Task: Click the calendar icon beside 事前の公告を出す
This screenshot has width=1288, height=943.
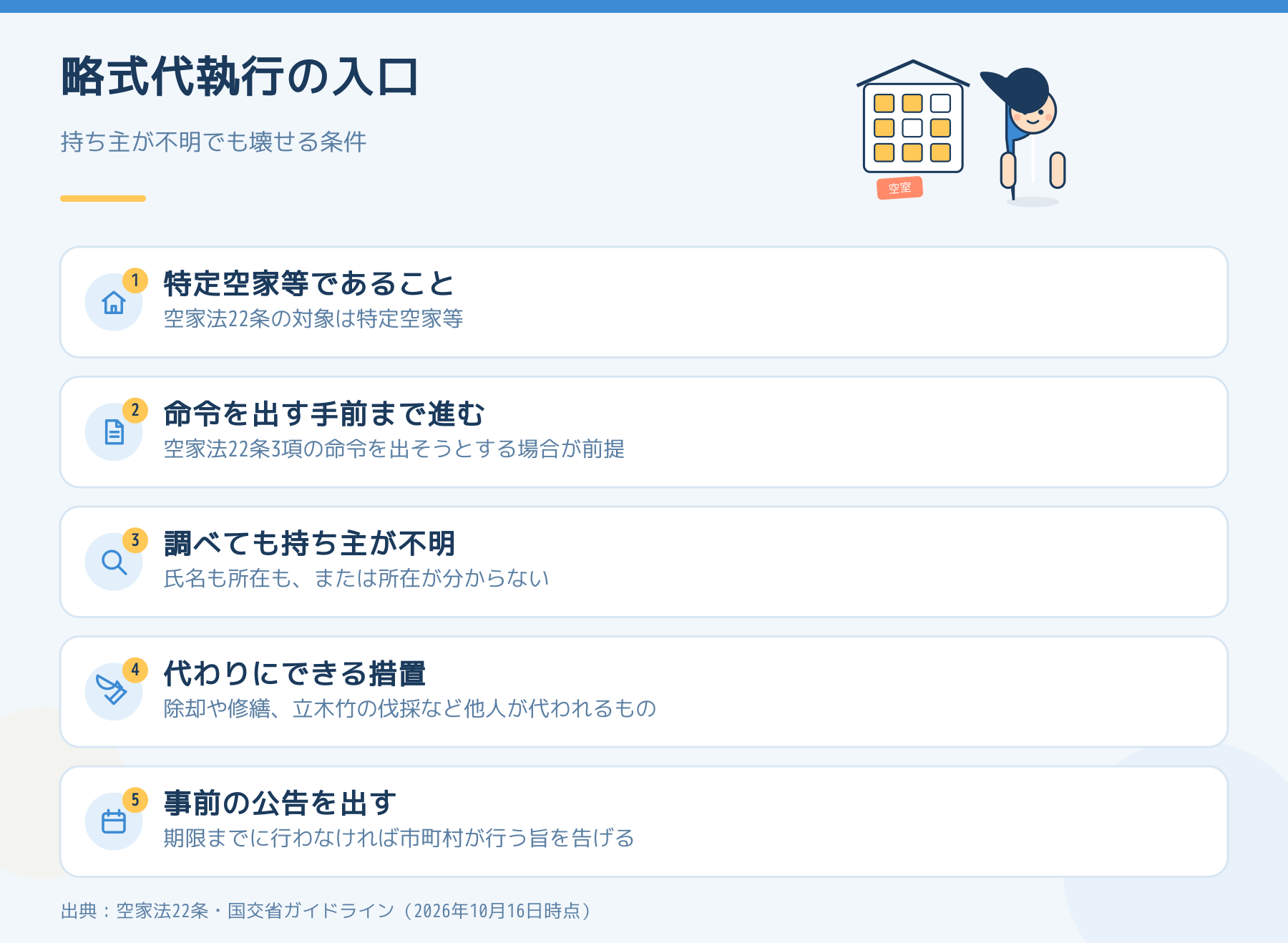Action: 114,821
